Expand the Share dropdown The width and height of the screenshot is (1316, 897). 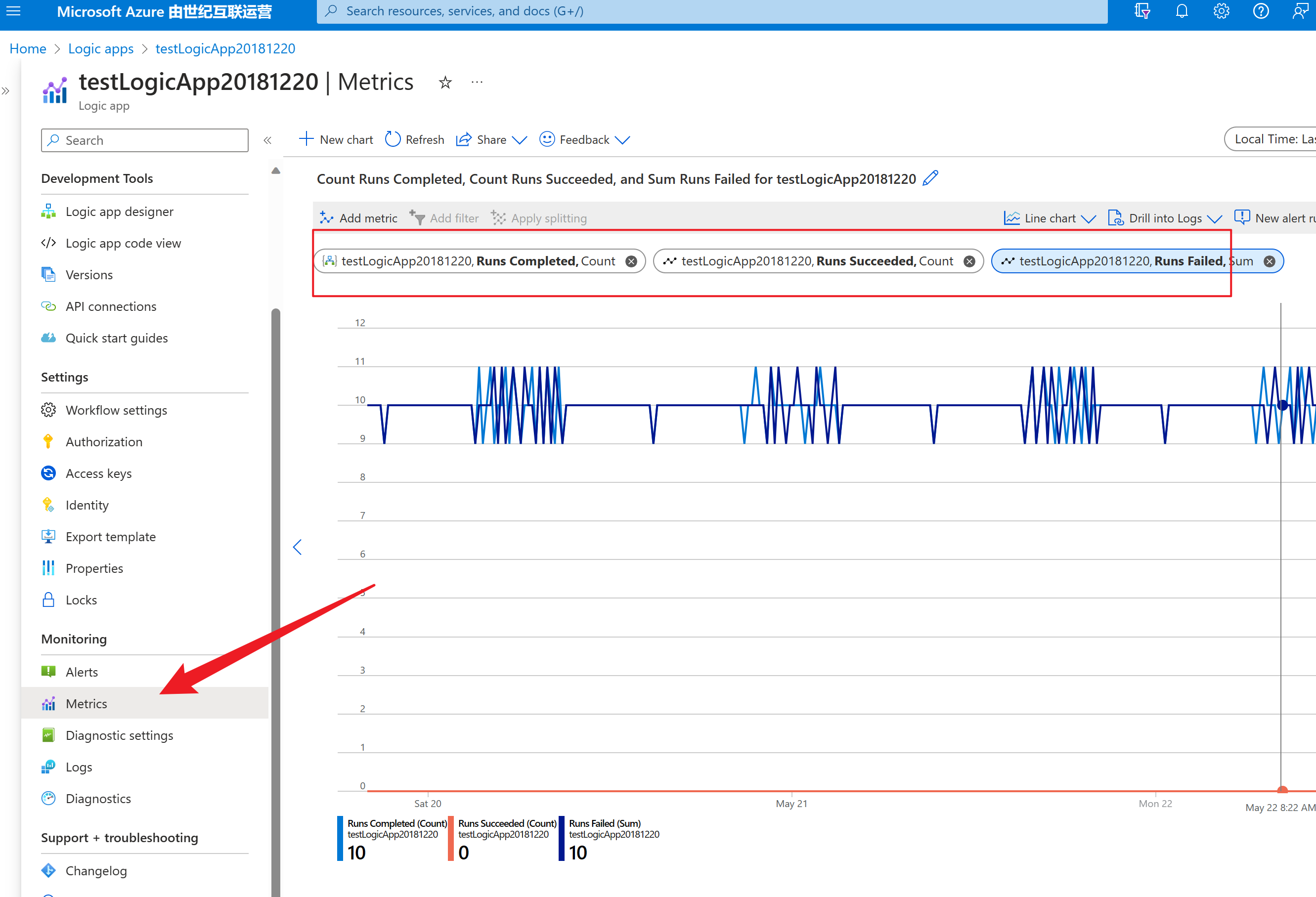pos(491,139)
